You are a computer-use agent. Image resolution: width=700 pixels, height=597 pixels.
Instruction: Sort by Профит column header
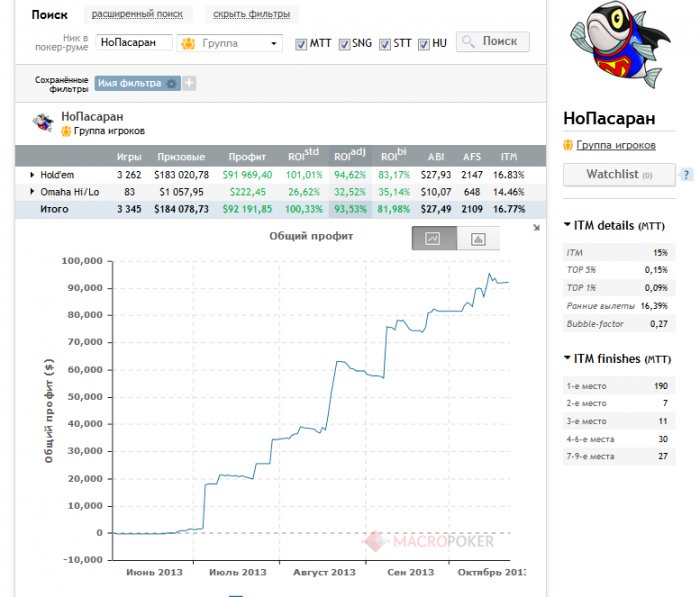[x=247, y=157]
